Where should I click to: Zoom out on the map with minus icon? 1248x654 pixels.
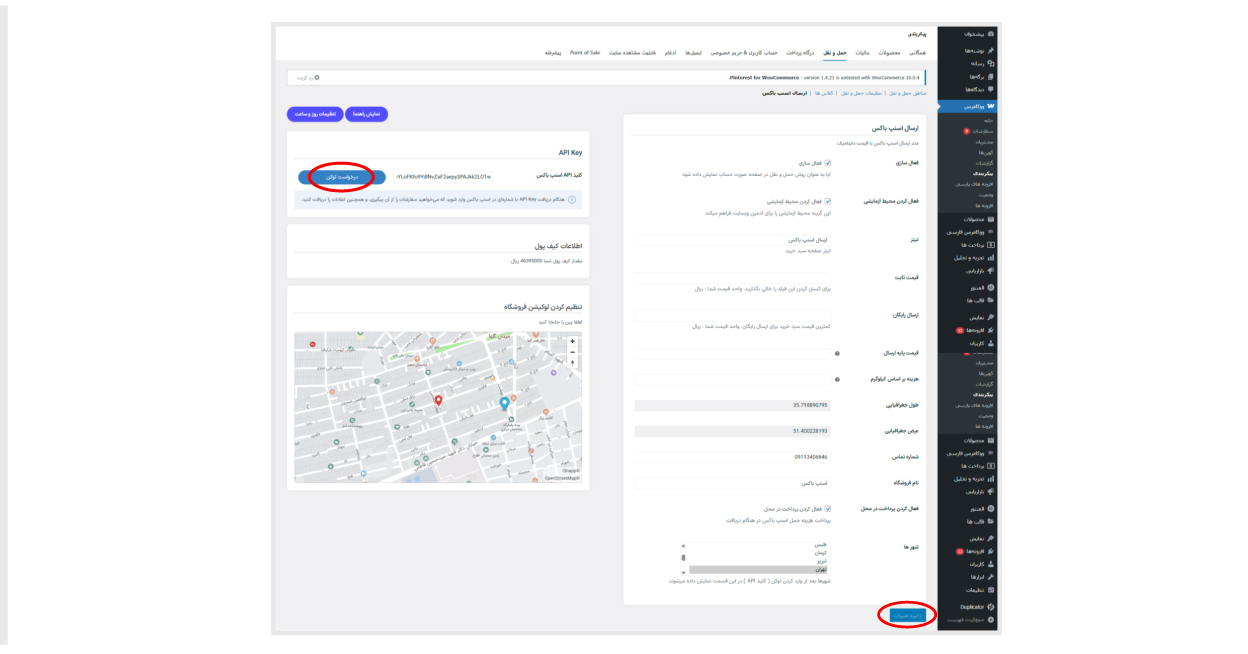[573, 352]
